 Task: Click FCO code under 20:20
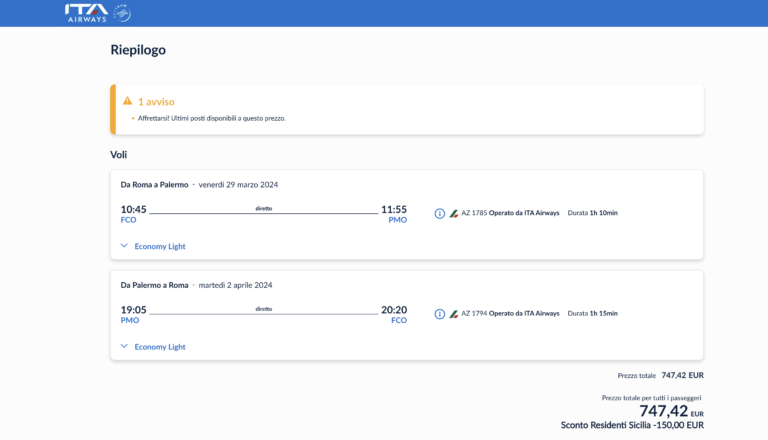point(399,320)
